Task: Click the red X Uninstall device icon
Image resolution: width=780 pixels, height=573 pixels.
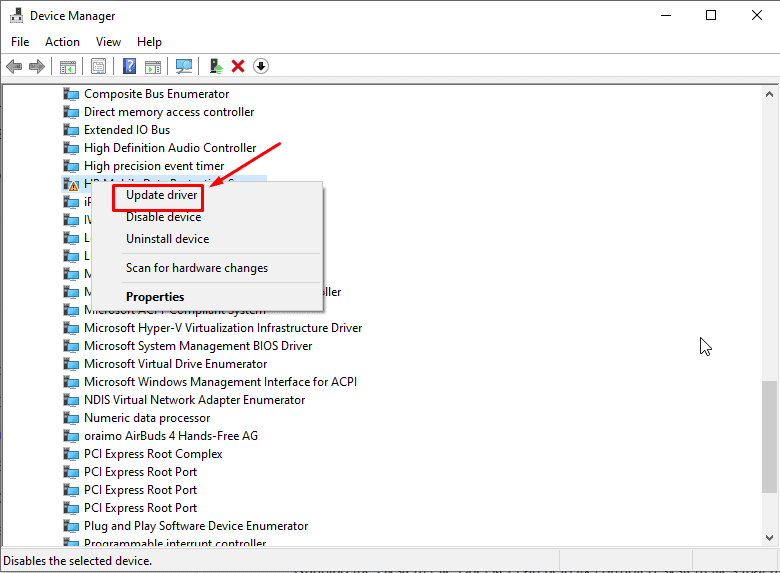Action: 238,66
